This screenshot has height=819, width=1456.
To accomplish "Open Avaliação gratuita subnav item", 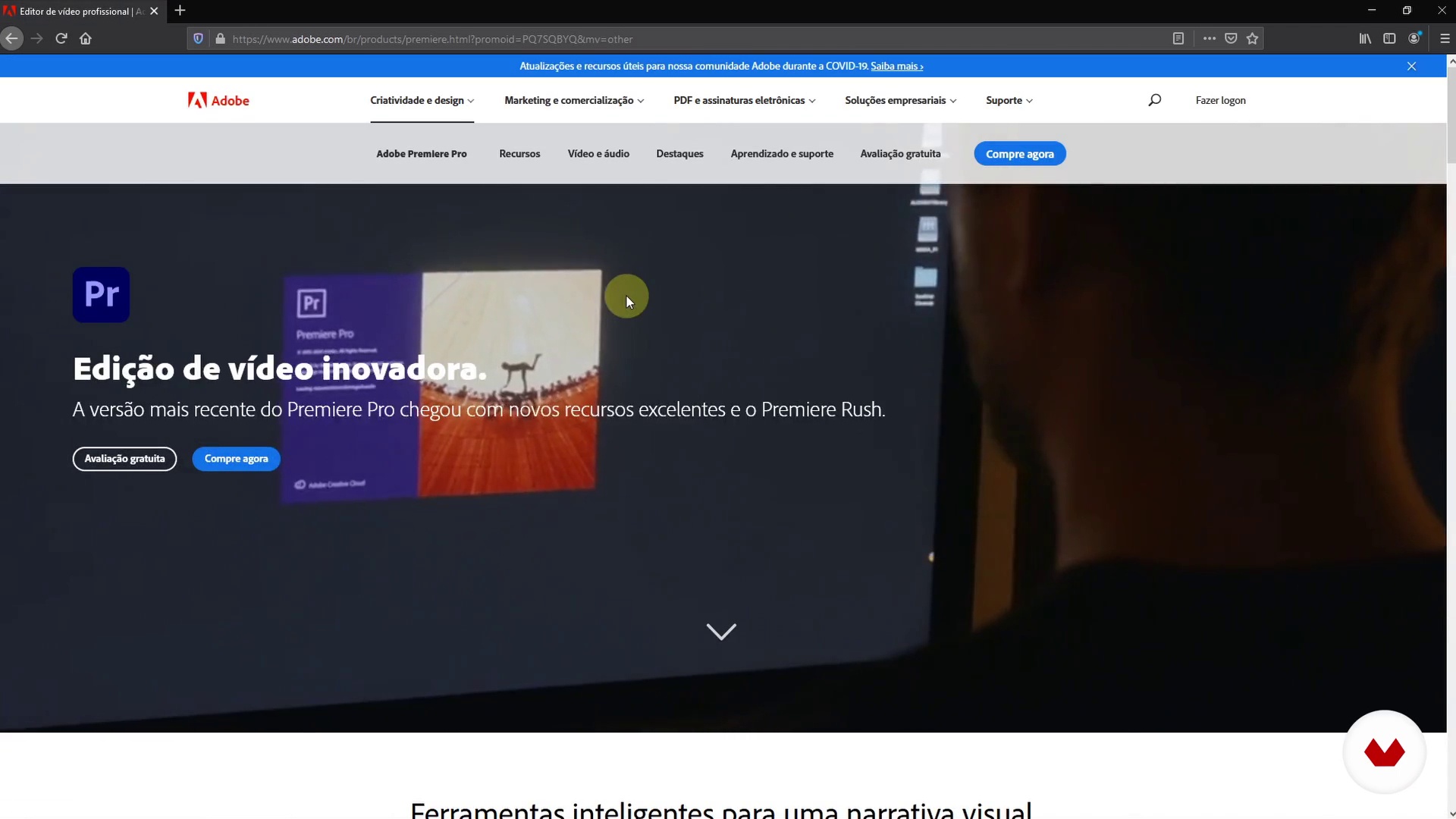I will (900, 154).
